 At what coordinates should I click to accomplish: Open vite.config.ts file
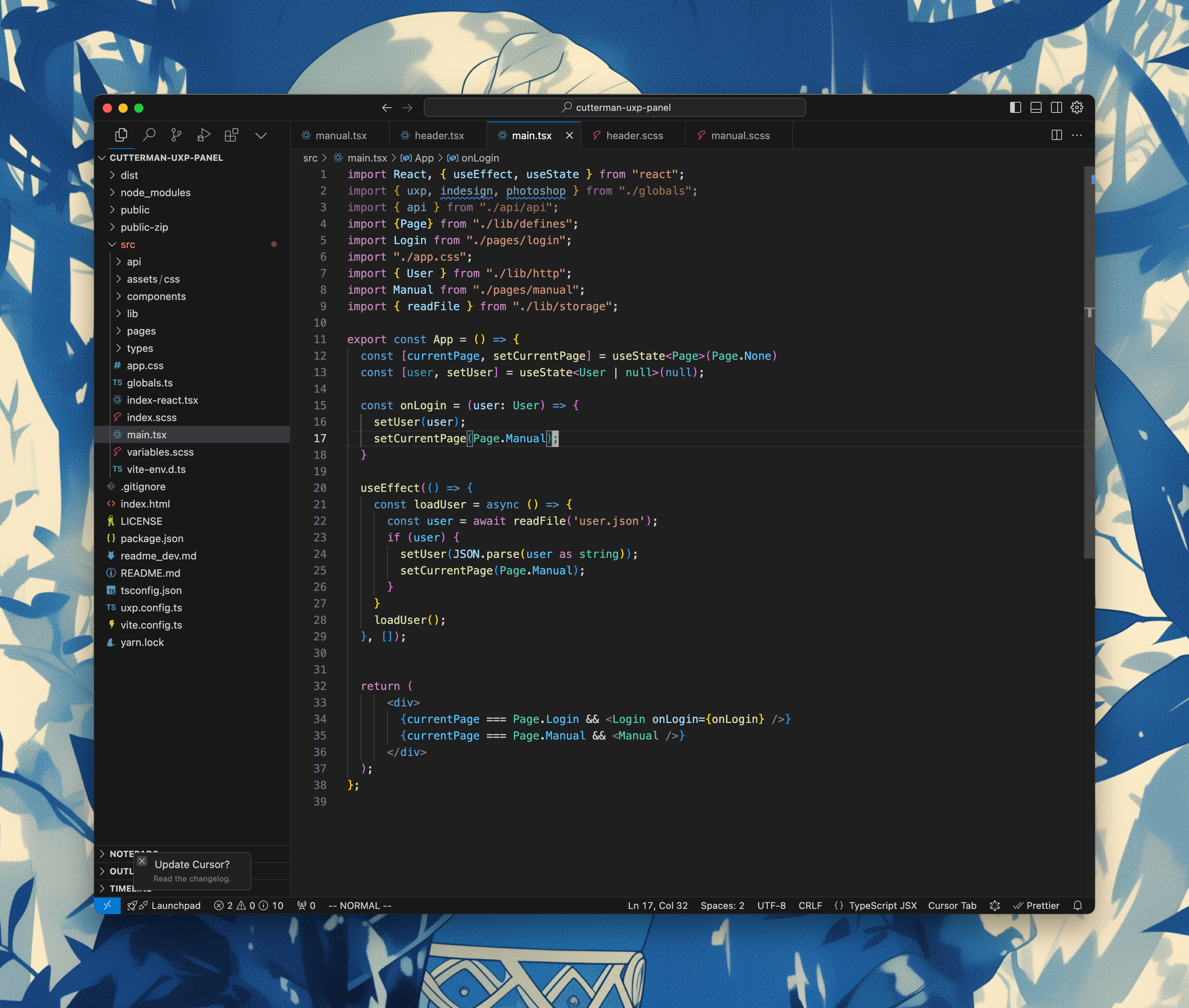tap(193, 625)
